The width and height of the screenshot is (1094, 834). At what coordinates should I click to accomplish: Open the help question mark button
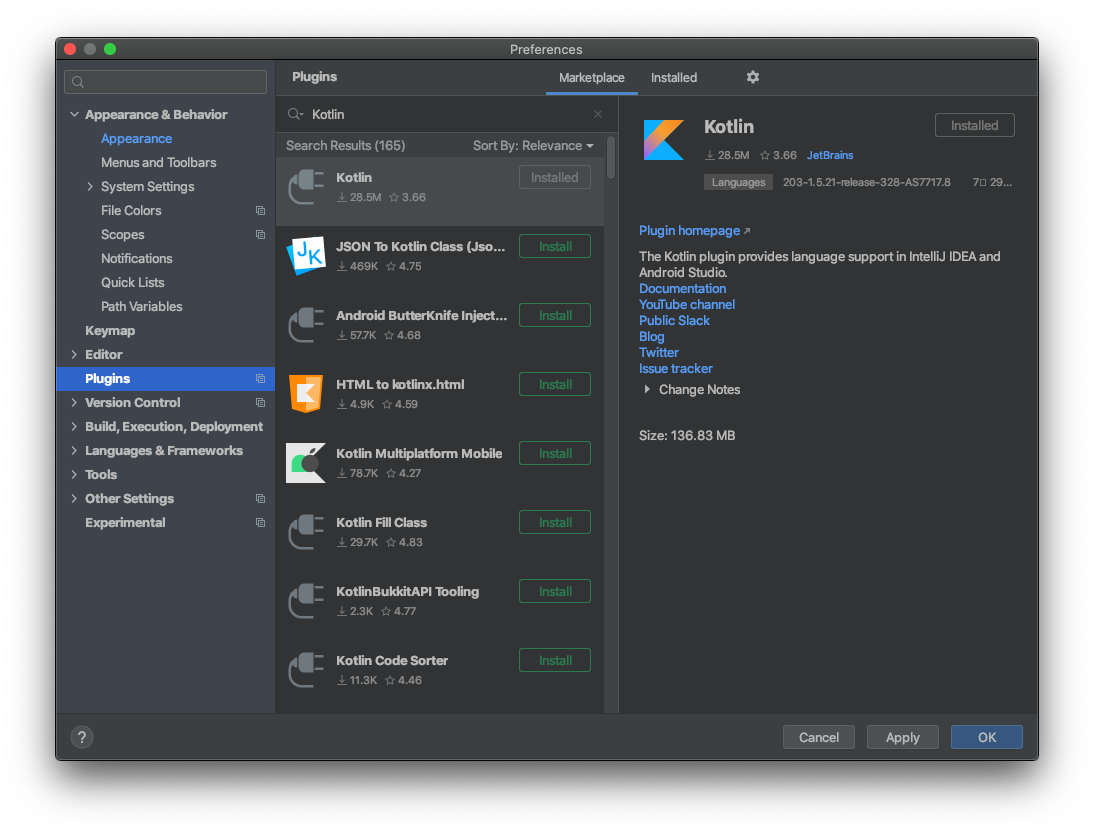pos(82,737)
